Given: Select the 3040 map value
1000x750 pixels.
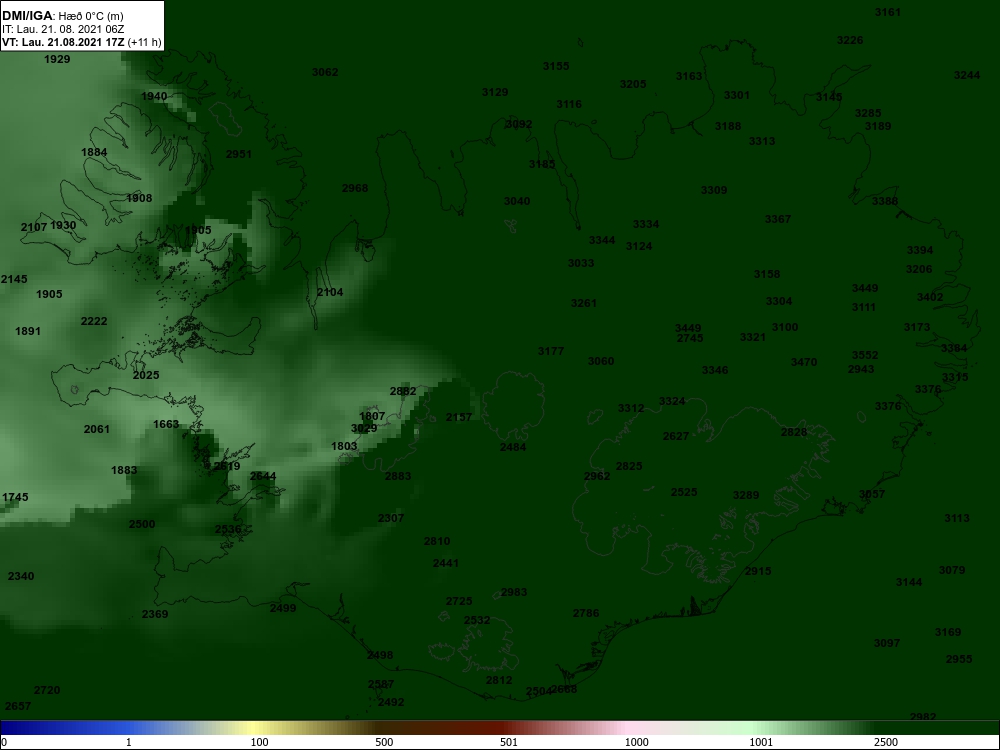Looking at the screenshot, I should click(517, 202).
